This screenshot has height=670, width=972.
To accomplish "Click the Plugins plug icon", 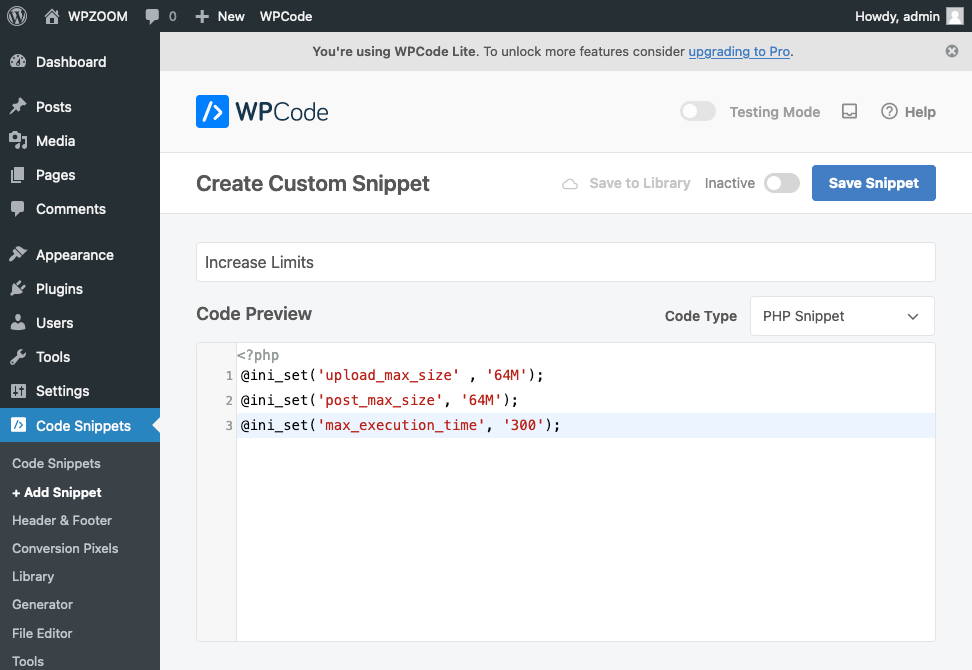I will pos(18,288).
